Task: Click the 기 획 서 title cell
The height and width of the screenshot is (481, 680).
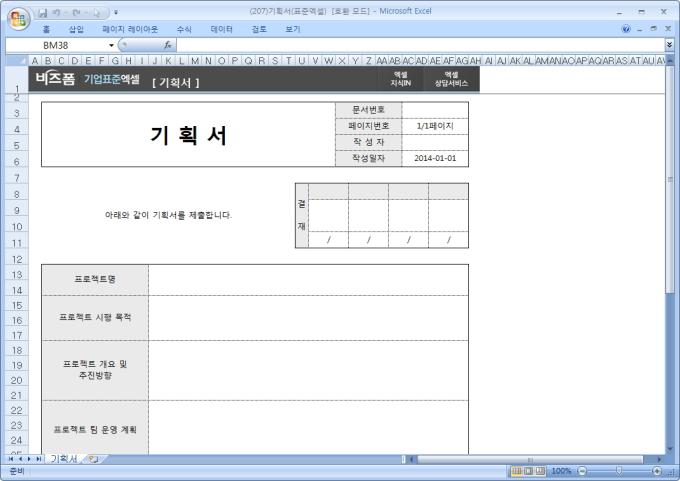Action: click(x=188, y=134)
